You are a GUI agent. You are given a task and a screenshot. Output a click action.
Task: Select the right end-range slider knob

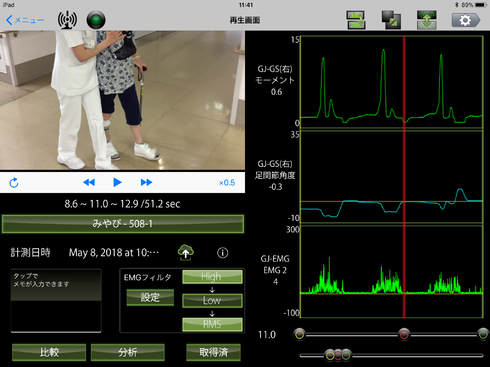pyautogui.click(x=483, y=334)
